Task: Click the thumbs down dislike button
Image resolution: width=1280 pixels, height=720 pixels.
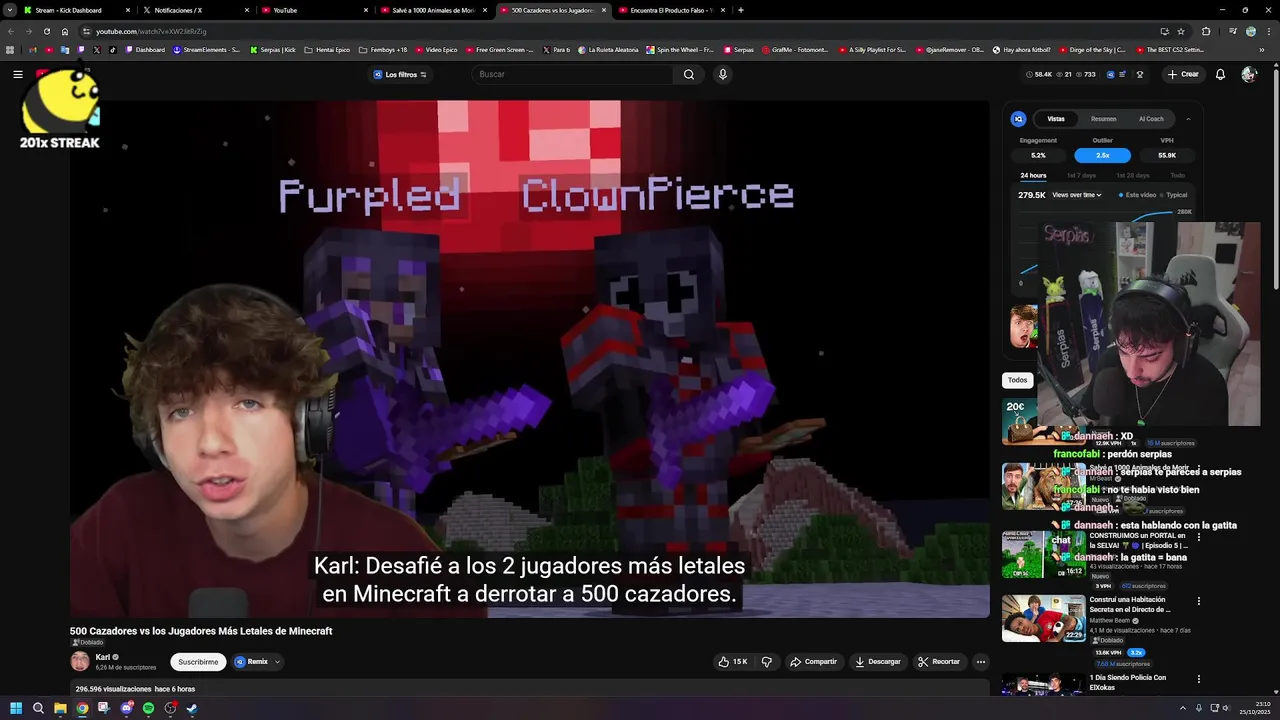Action: click(x=767, y=661)
